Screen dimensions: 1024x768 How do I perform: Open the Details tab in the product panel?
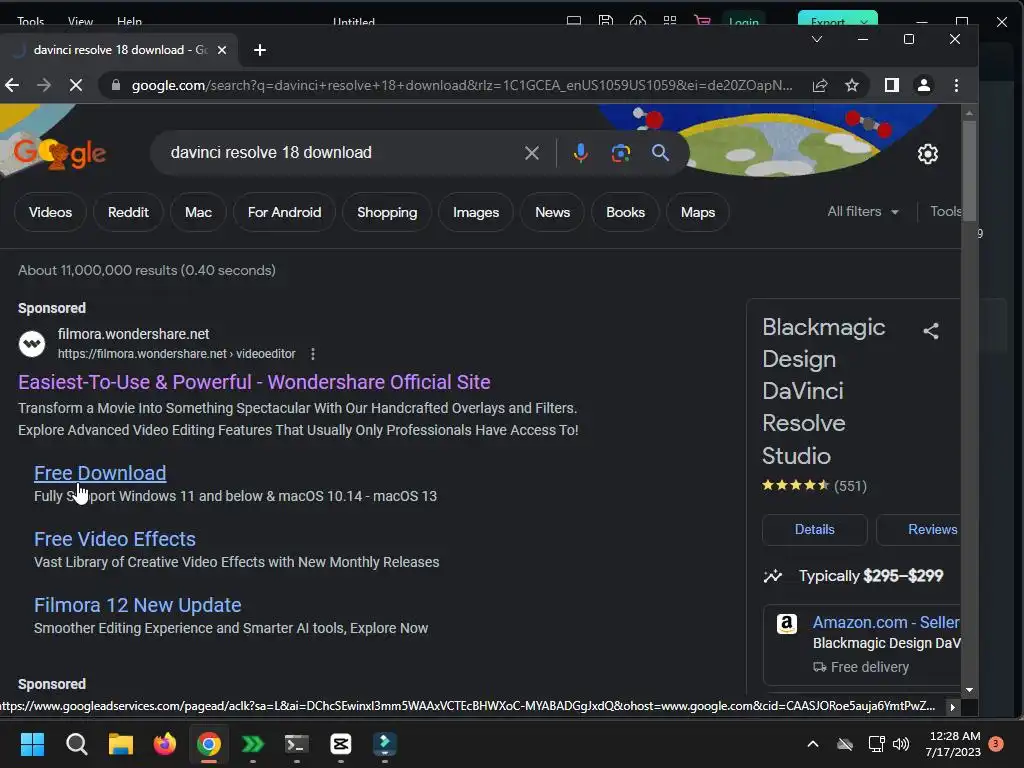(814, 530)
